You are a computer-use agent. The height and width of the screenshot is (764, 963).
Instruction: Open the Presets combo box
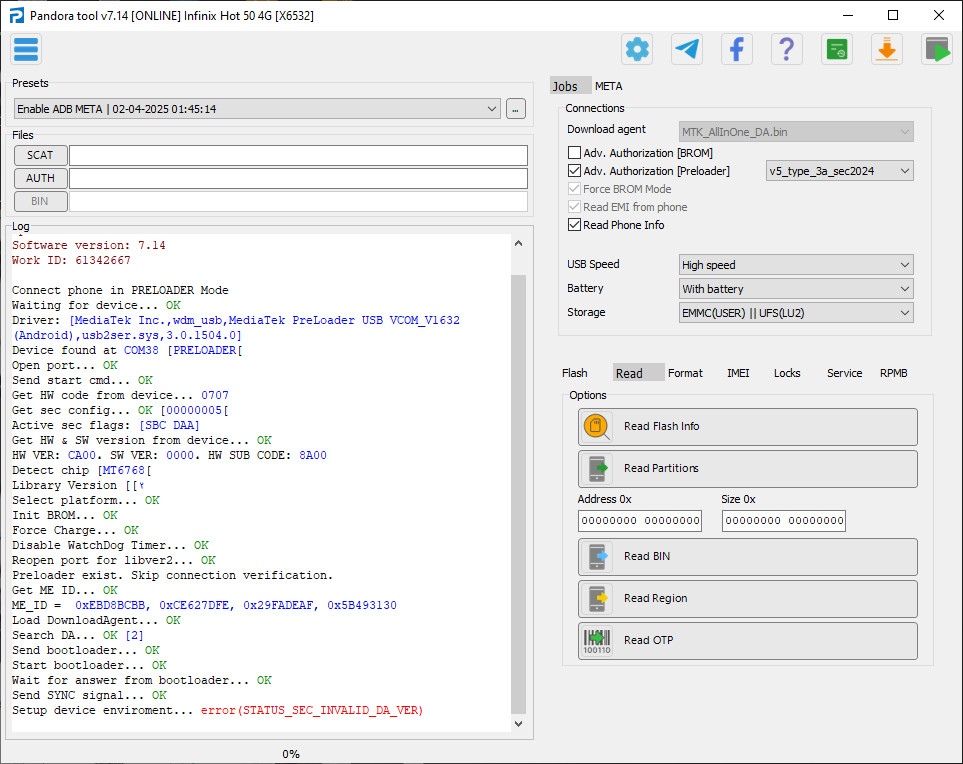(257, 109)
